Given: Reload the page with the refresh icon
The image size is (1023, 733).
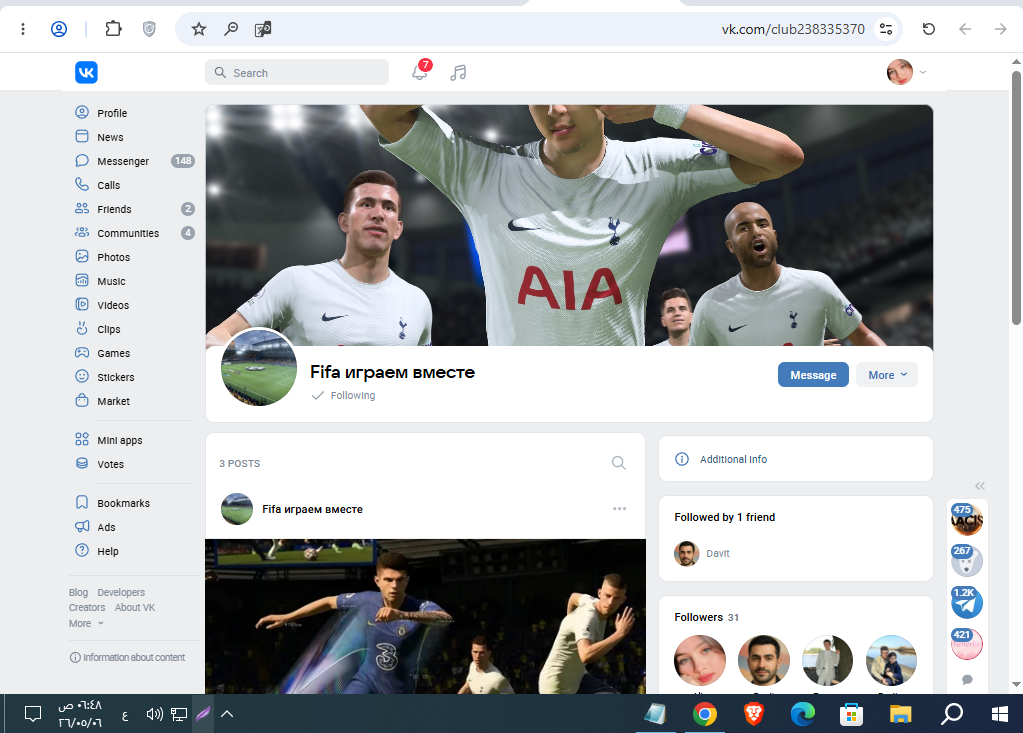Looking at the screenshot, I should [928, 29].
